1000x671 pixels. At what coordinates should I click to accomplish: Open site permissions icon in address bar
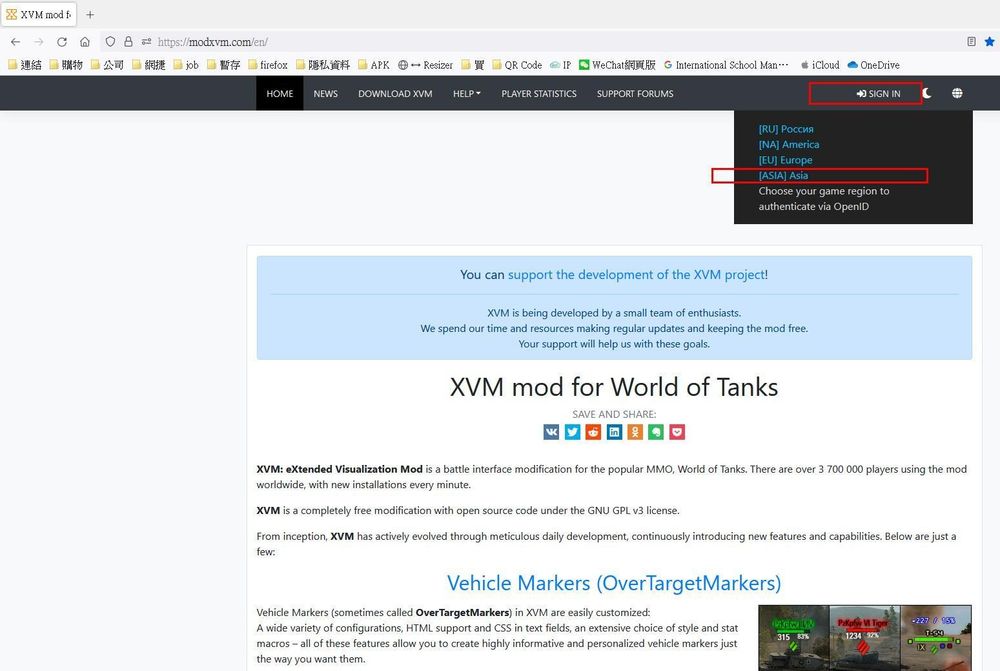147,41
